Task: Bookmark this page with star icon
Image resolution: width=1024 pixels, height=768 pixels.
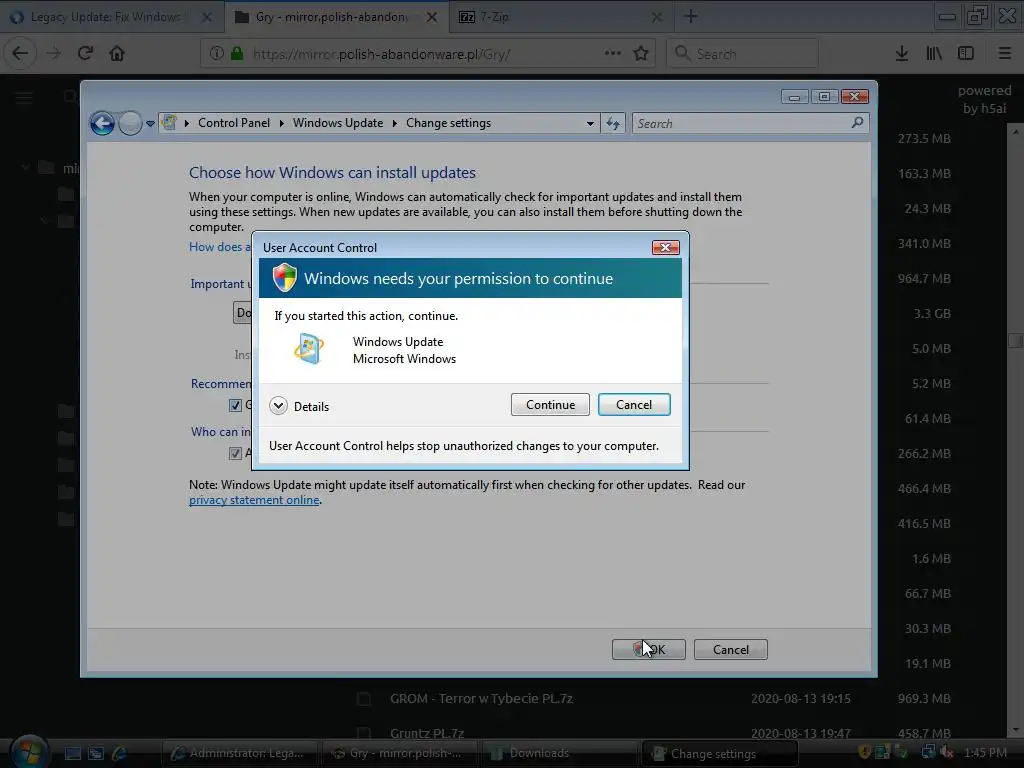Action: click(641, 54)
